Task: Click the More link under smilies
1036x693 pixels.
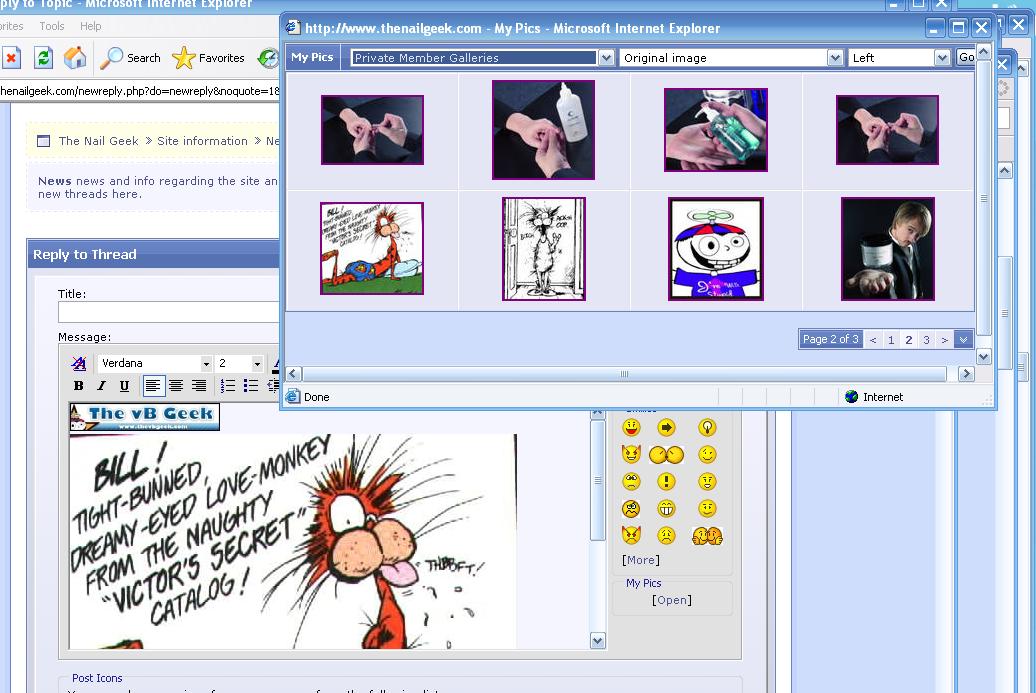Action: click(x=639, y=560)
